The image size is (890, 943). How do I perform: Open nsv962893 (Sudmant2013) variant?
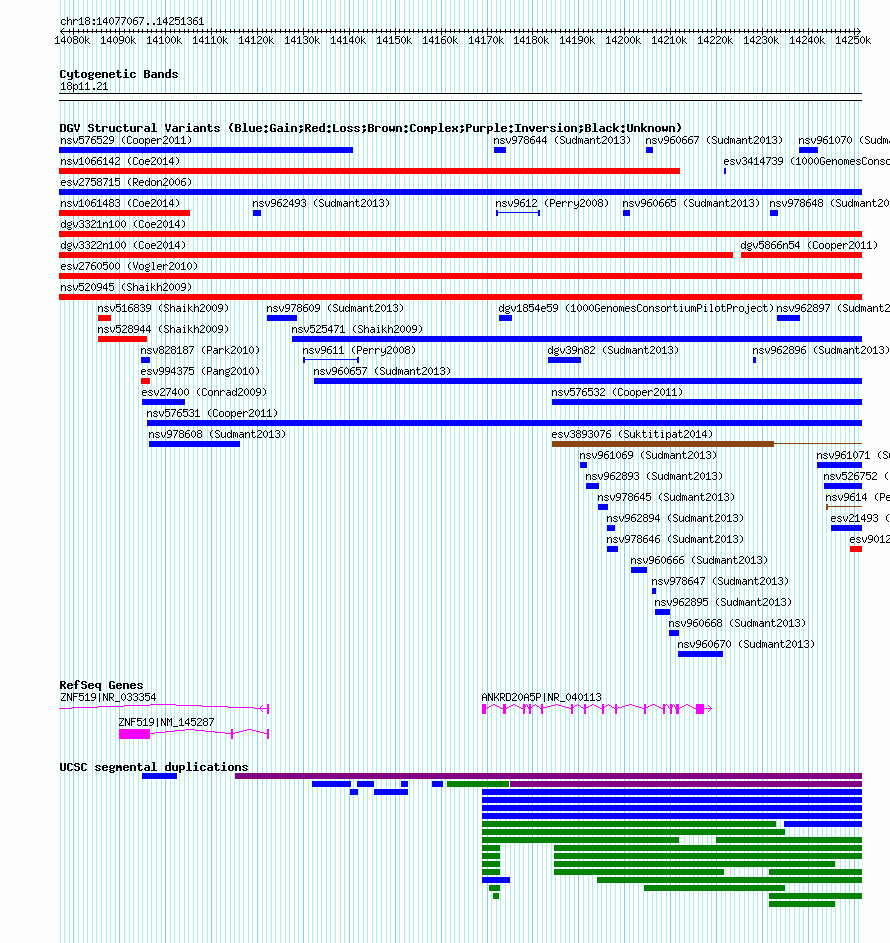coord(654,476)
